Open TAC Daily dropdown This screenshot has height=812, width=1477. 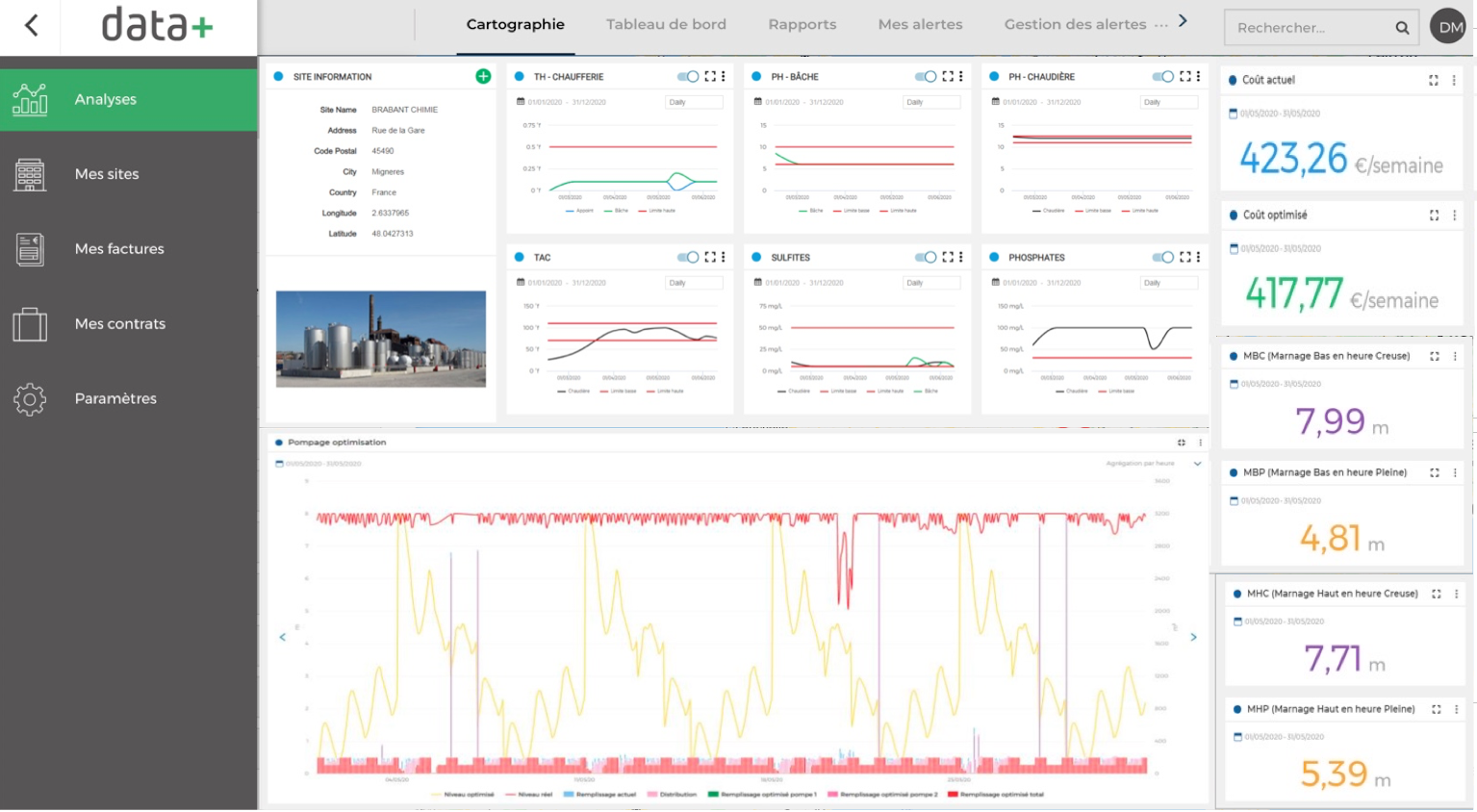click(694, 283)
